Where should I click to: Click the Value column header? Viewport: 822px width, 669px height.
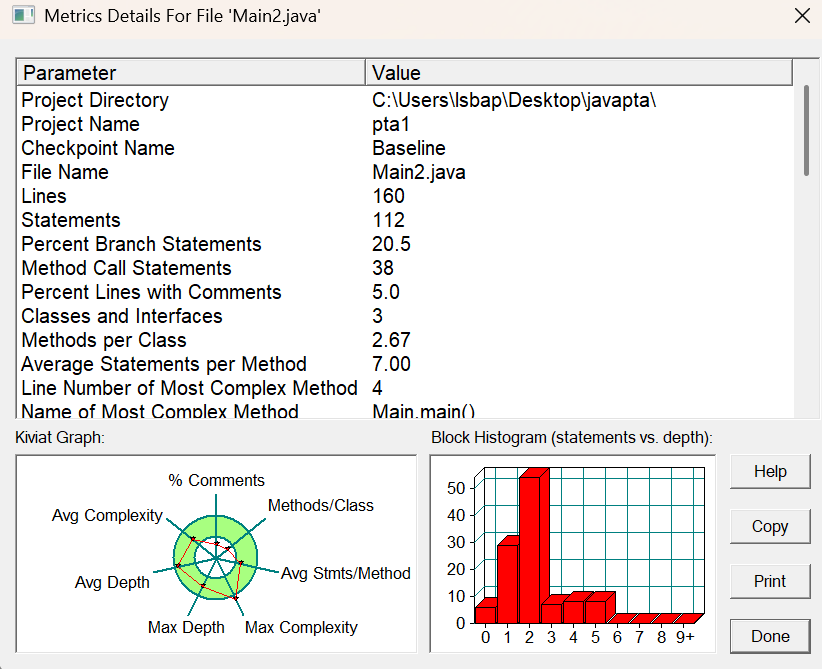coord(579,72)
